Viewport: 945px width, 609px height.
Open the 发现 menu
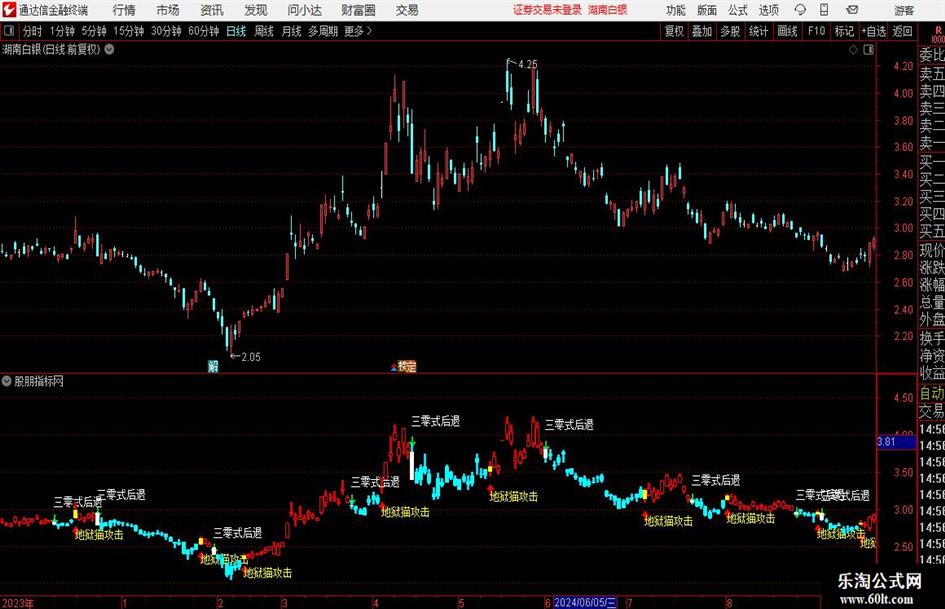pyautogui.click(x=256, y=10)
